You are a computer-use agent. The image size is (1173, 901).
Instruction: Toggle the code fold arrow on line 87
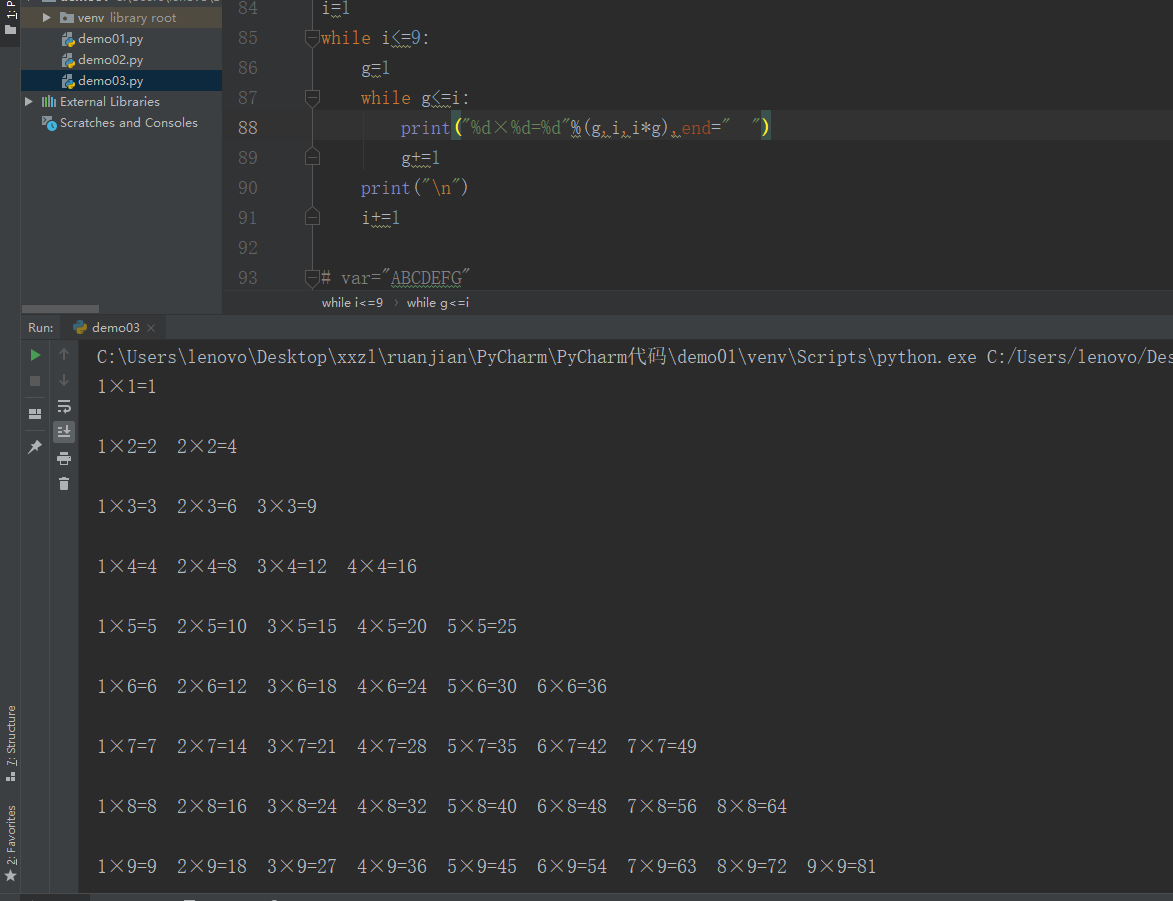click(x=312, y=97)
